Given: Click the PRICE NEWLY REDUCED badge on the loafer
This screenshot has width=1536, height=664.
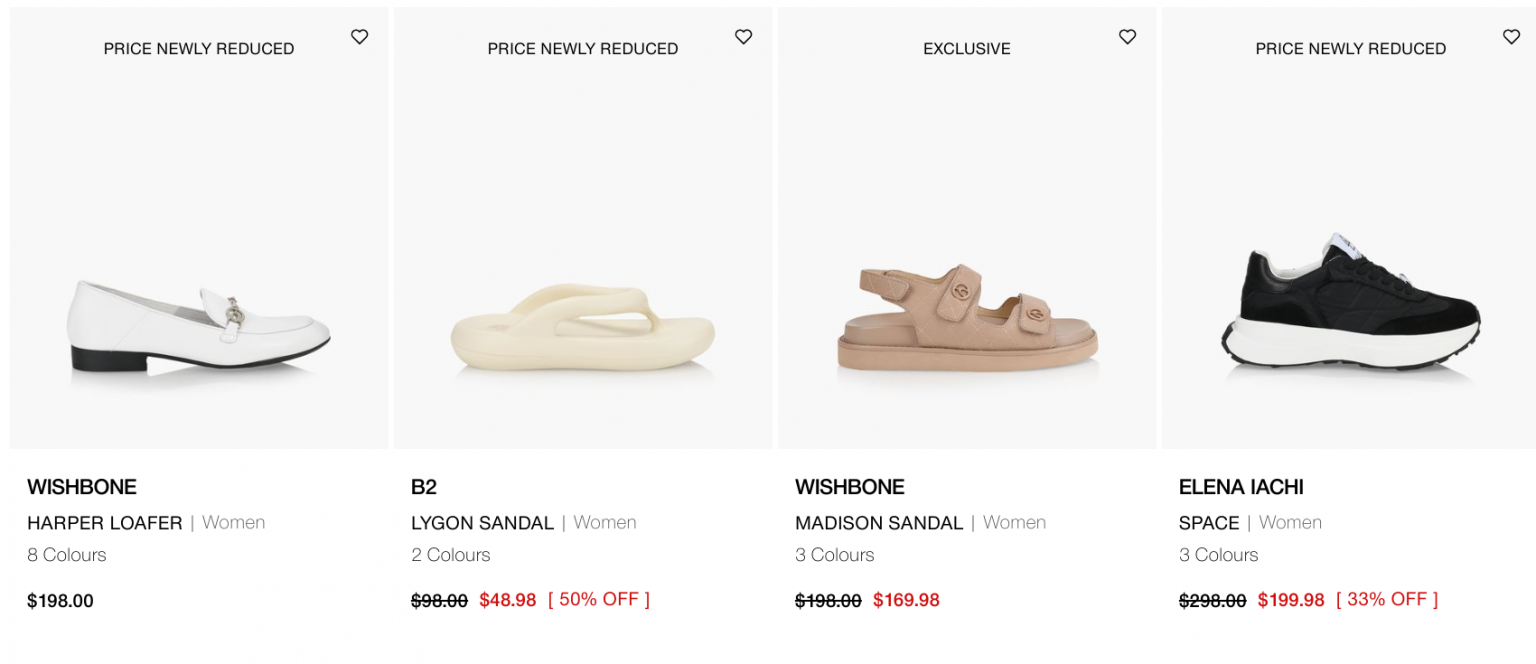Looking at the screenshot, I should coord(198,48).
